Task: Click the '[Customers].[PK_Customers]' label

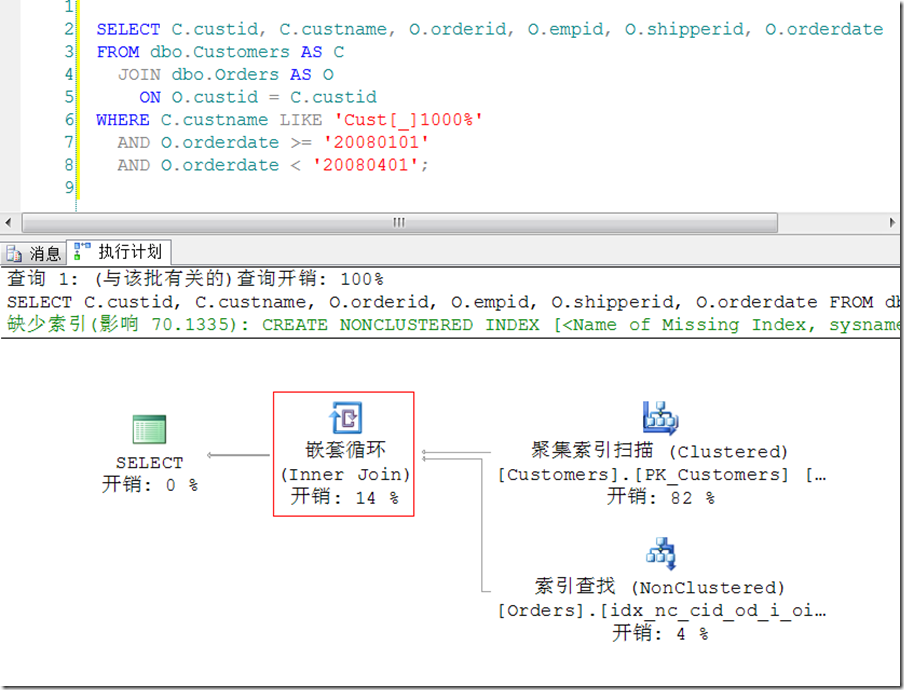Action: [643, 474]
